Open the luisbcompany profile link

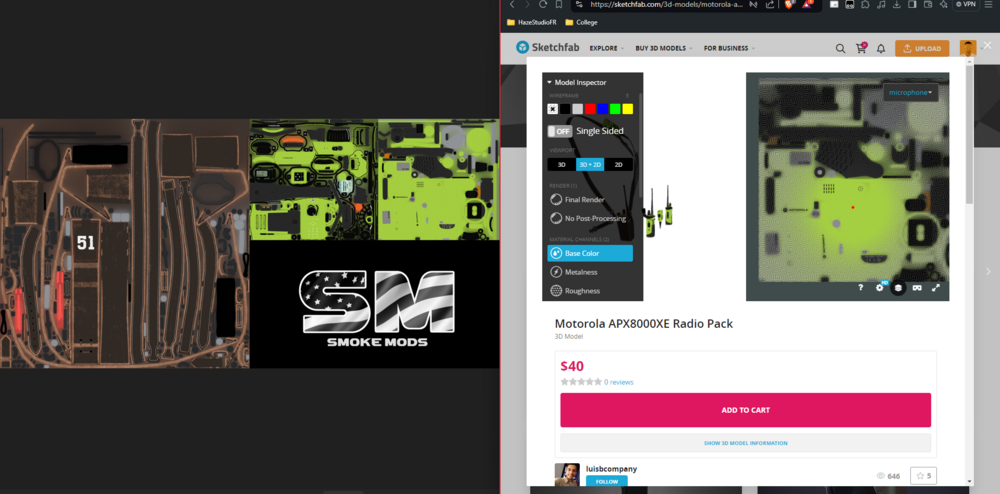pyautogui.click(x=611, y=469)
